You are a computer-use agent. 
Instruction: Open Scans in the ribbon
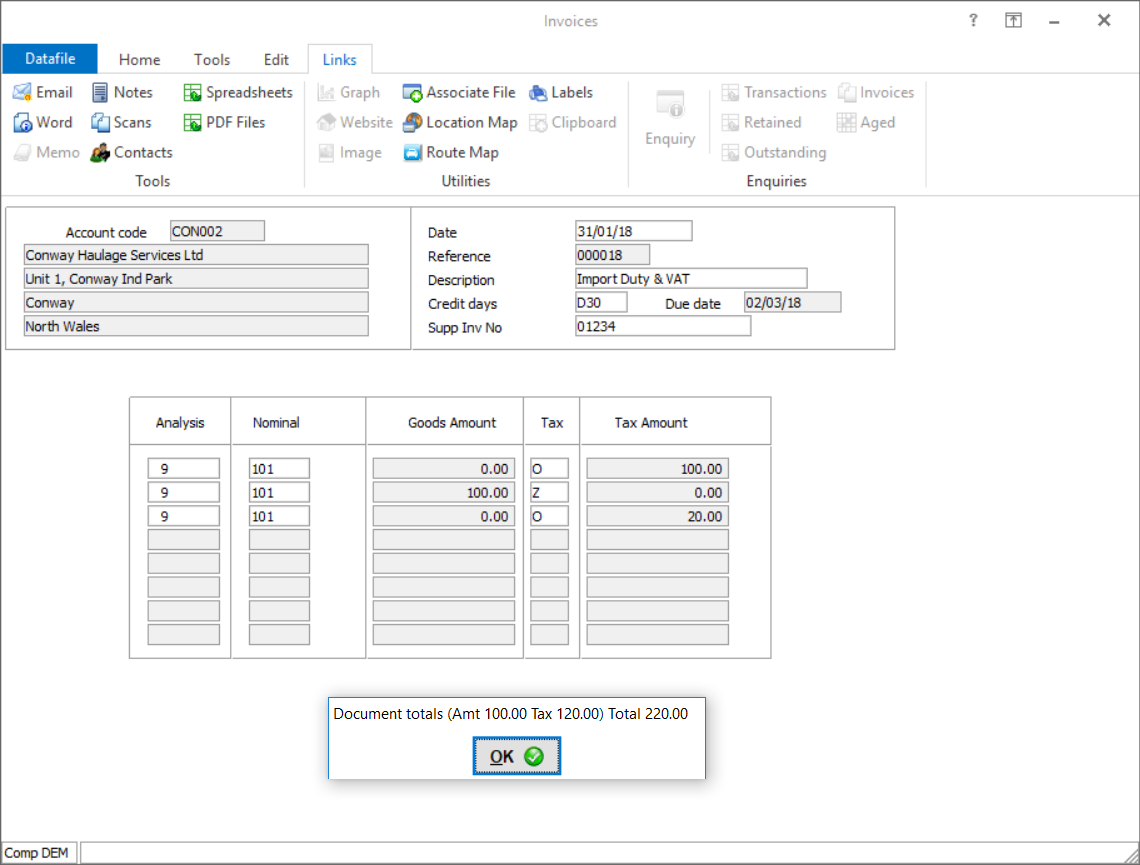point(121,122)
